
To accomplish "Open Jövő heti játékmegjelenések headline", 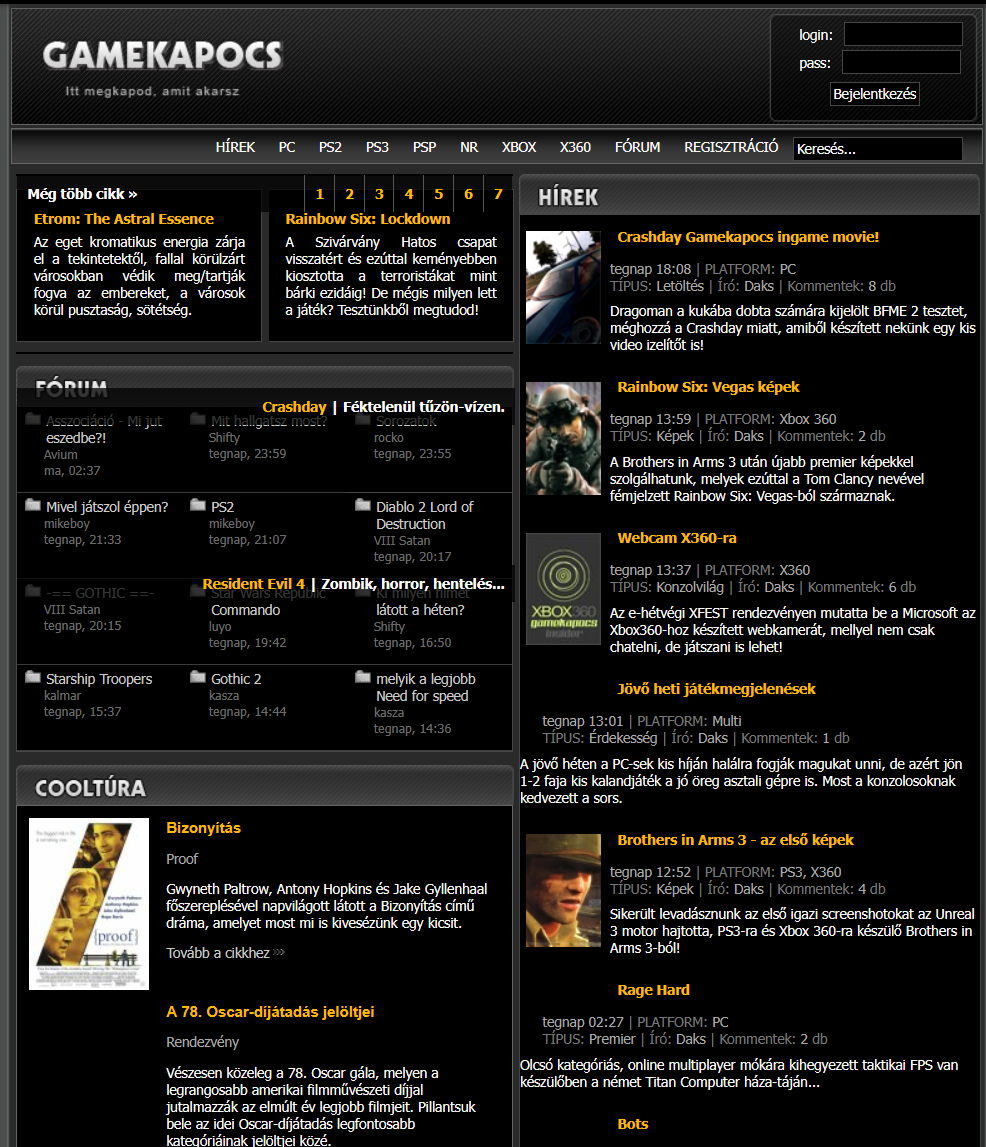I will click(716, 688).
